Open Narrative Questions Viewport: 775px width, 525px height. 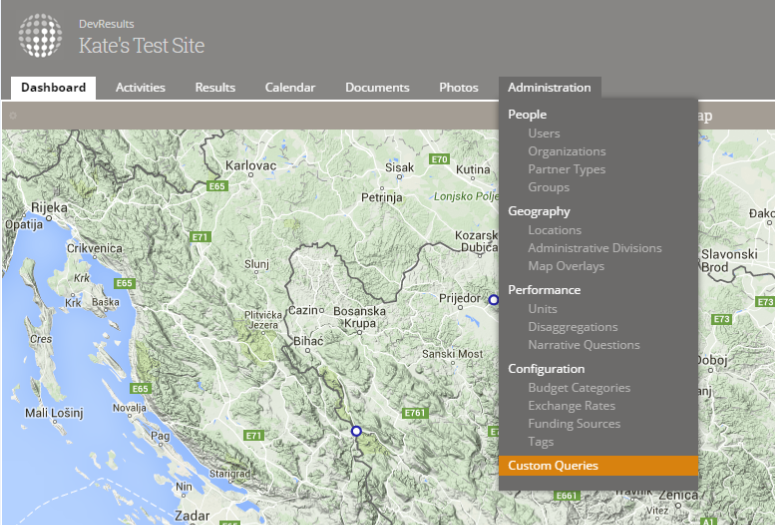coord(584,345)
